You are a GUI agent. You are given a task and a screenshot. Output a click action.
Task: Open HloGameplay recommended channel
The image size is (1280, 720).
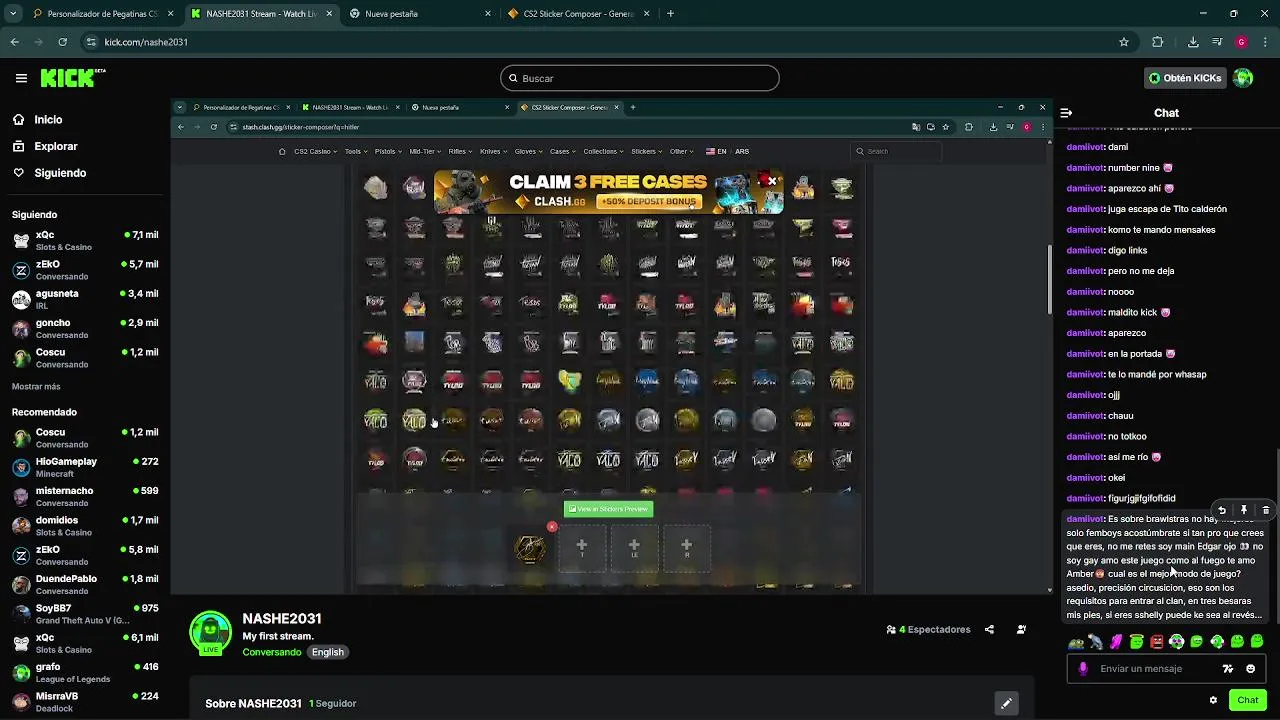[85, 467]
